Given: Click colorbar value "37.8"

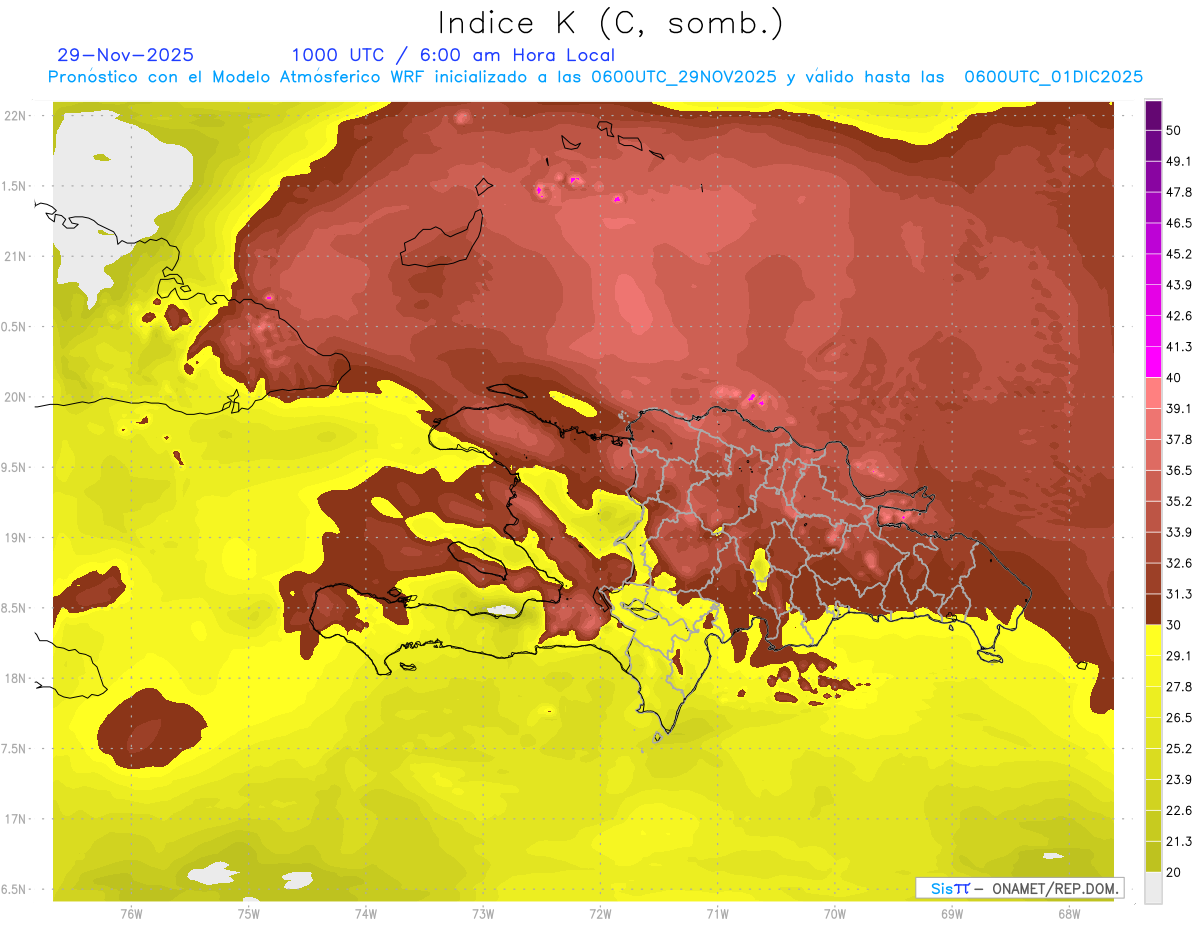Looking at the screenshot, I should 1179,439.
